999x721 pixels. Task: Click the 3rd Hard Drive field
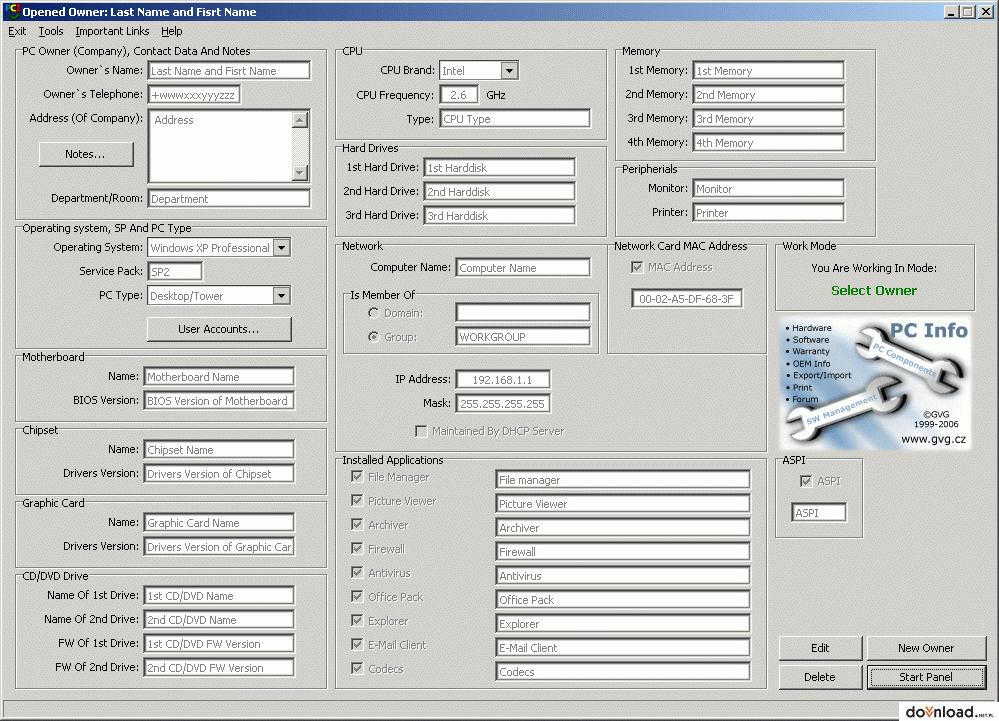(500, 216)
